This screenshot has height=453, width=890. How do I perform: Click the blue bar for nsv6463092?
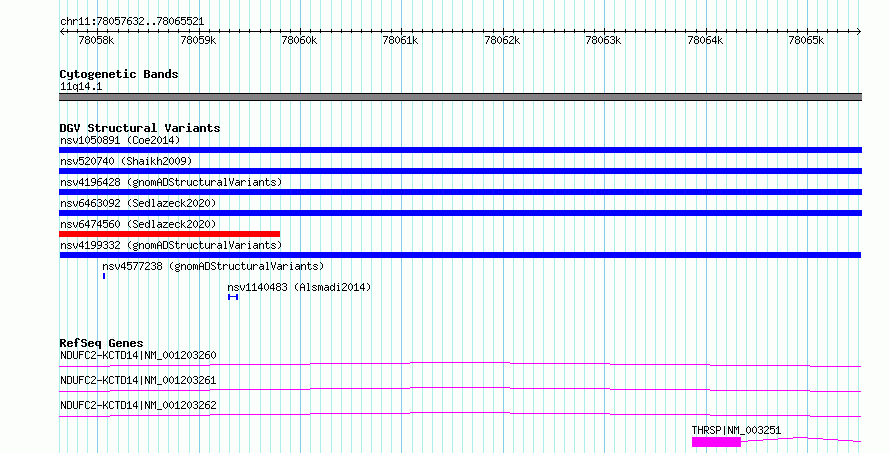[460, 213]
